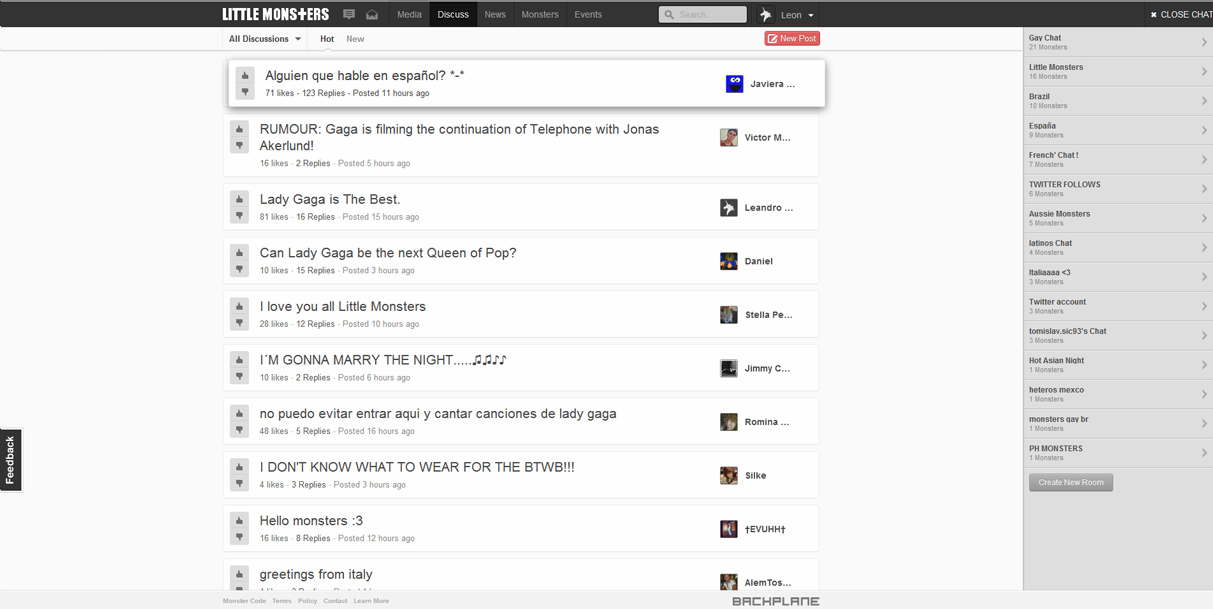Viewport: 1213px width, 609px height.
Task: Dislike the 'WHAT TO WEAR FOR THE BTWB' post
Action: (239, 484)
